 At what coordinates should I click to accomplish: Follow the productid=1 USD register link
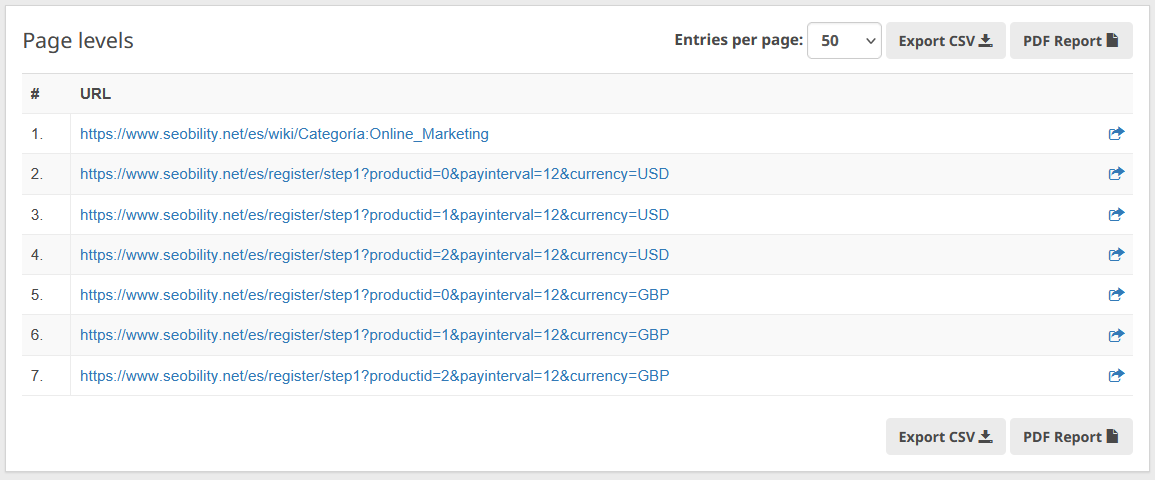pos(374,215)
